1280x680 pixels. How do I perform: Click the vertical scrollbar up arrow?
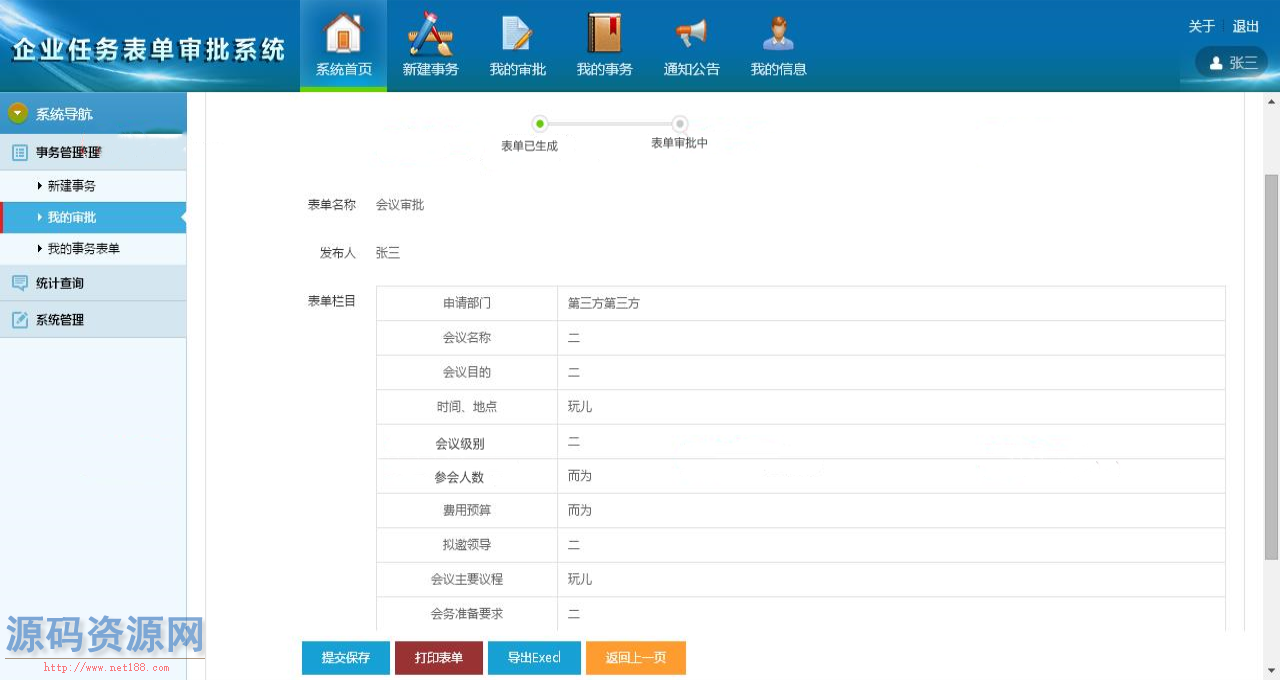1272,102
